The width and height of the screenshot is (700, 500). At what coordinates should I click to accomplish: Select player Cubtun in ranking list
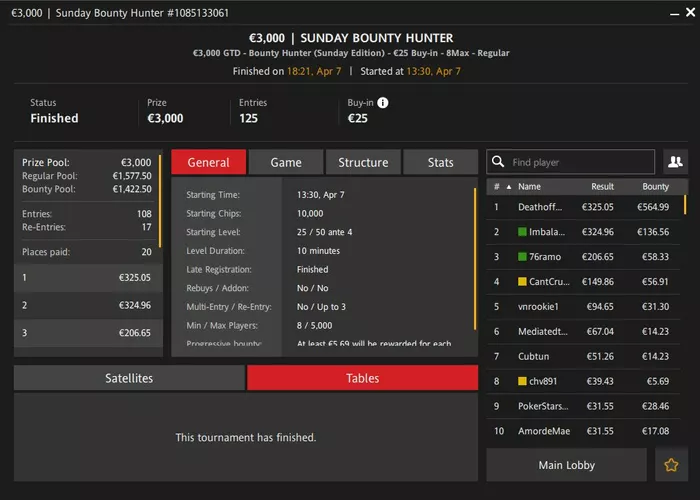[583, 356]
